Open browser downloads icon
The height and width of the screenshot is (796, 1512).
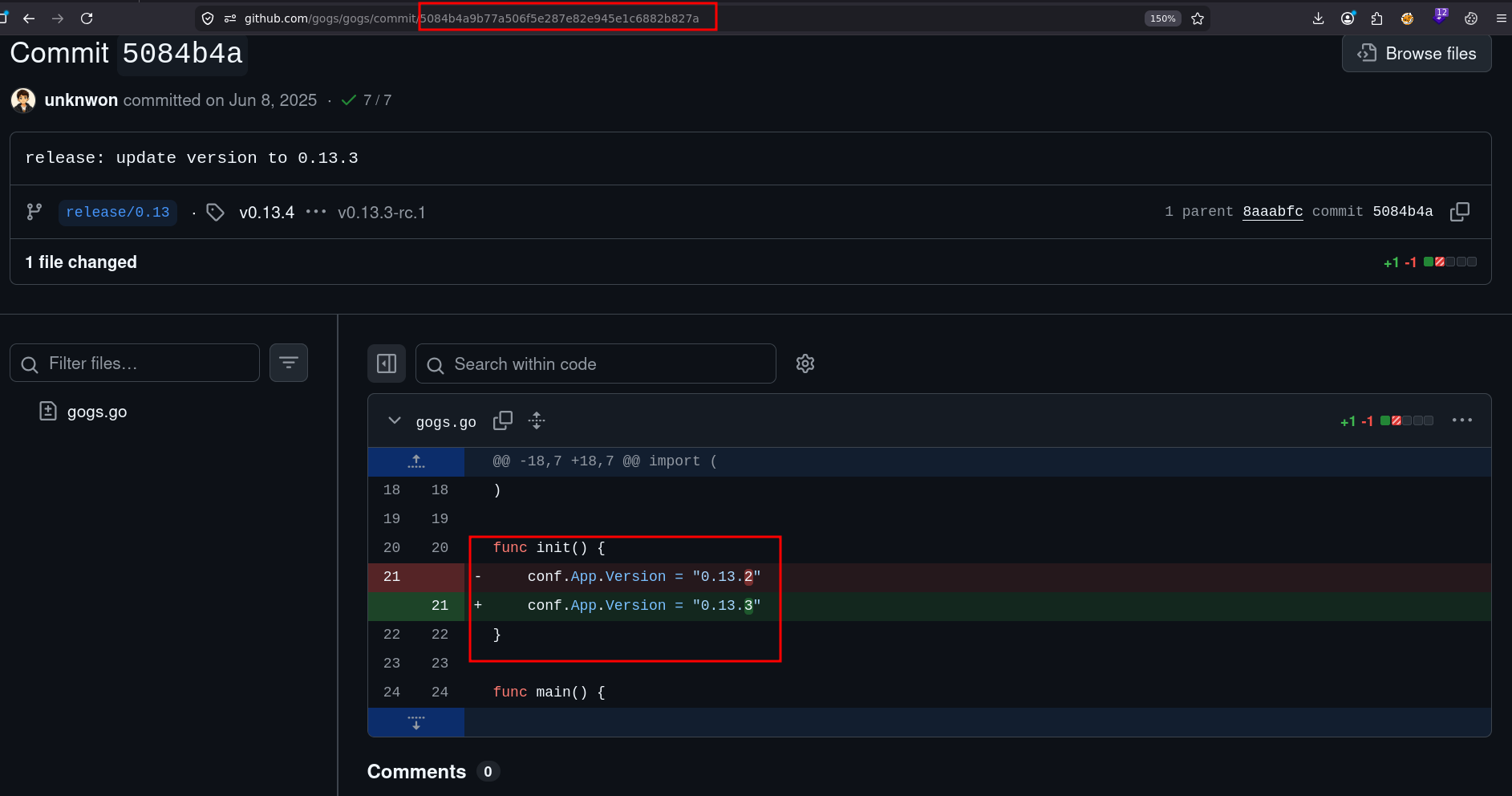[x=1318, y=18]
